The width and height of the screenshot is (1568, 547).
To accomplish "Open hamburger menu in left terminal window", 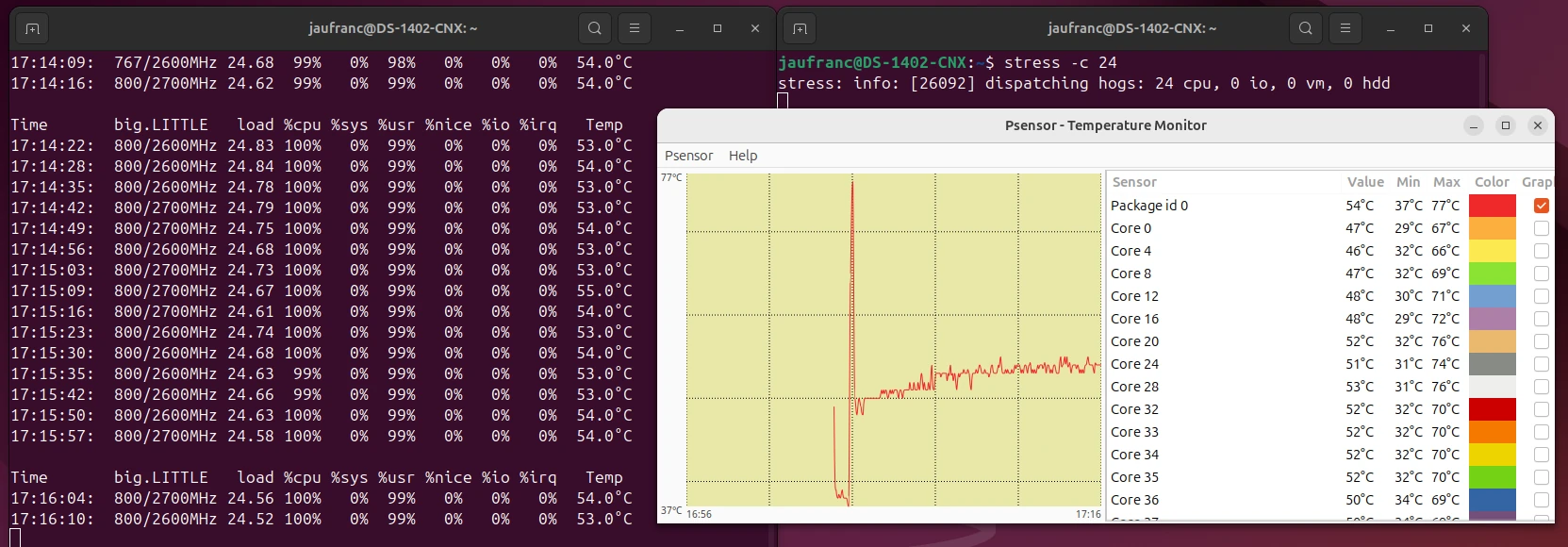I will click(x=635, y=28).
